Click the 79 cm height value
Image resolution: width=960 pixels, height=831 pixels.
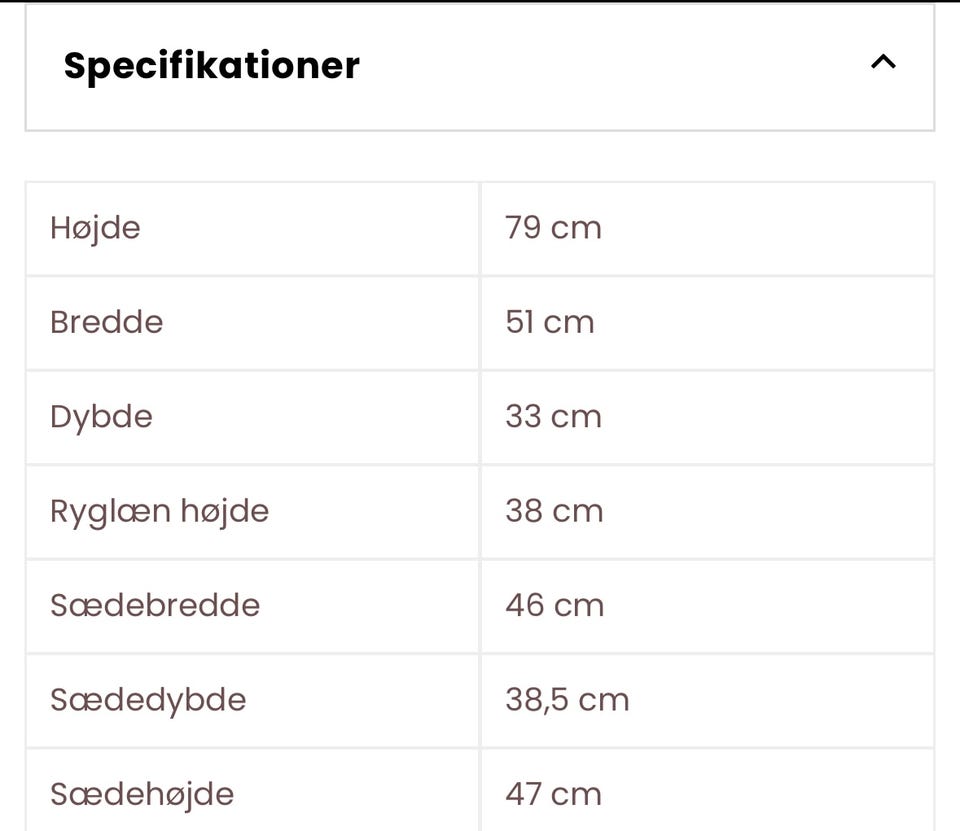click(x=553, y=228)
